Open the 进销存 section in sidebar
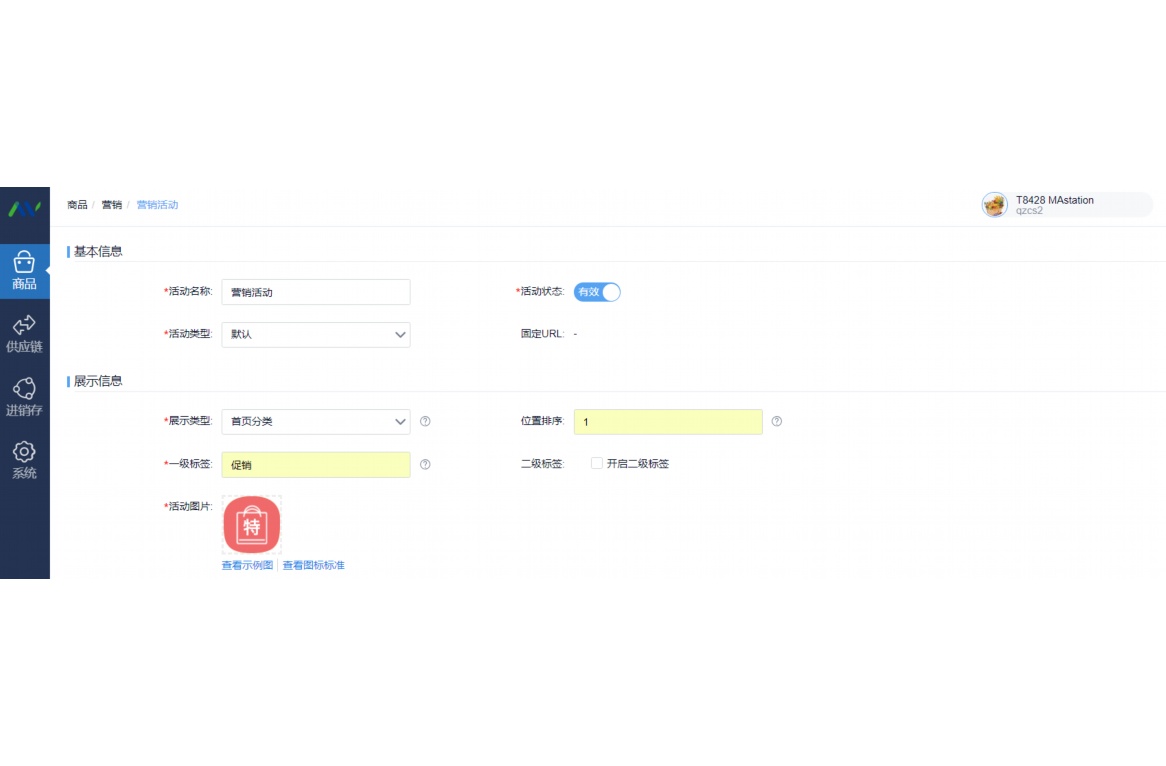The height and width of the screenshot is (766, 1166). (25, 397)
